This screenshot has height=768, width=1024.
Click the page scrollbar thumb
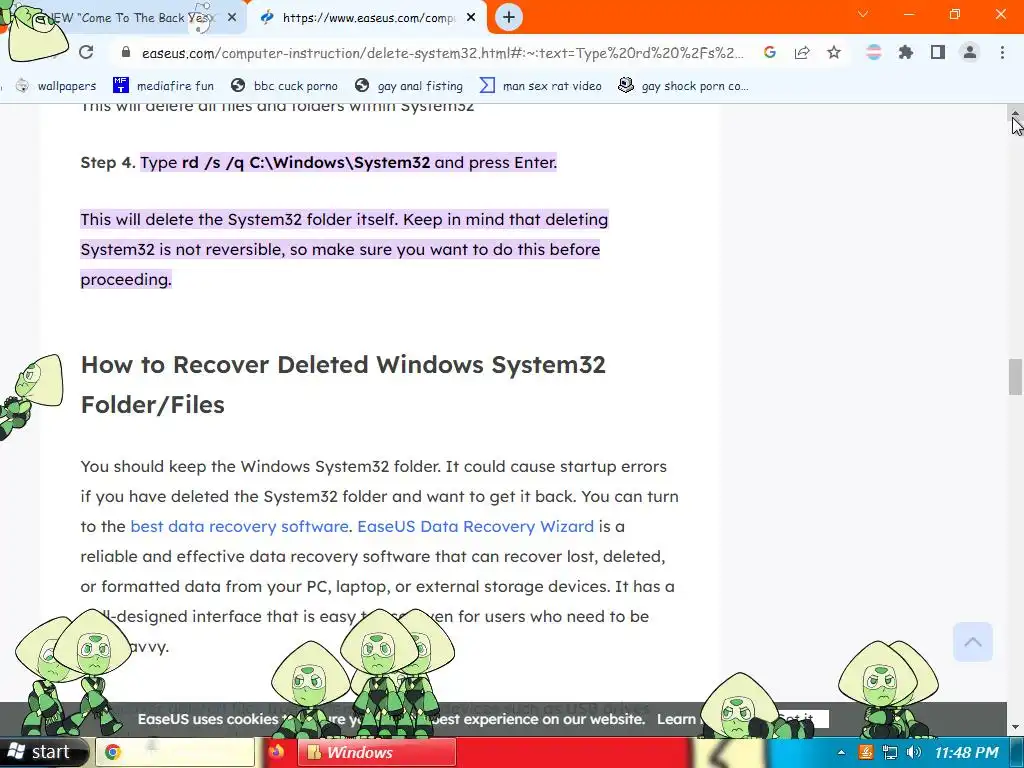(x=1015, y=377)
